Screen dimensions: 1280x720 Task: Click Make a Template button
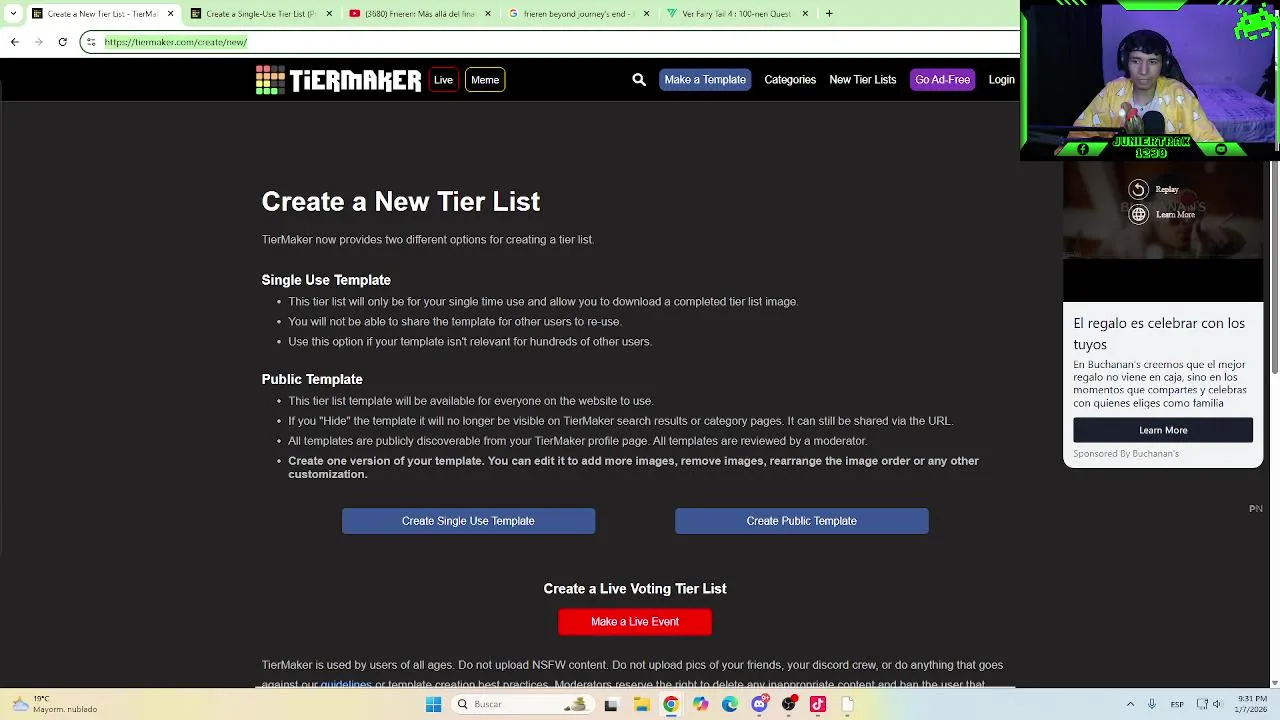pos(705,80)
